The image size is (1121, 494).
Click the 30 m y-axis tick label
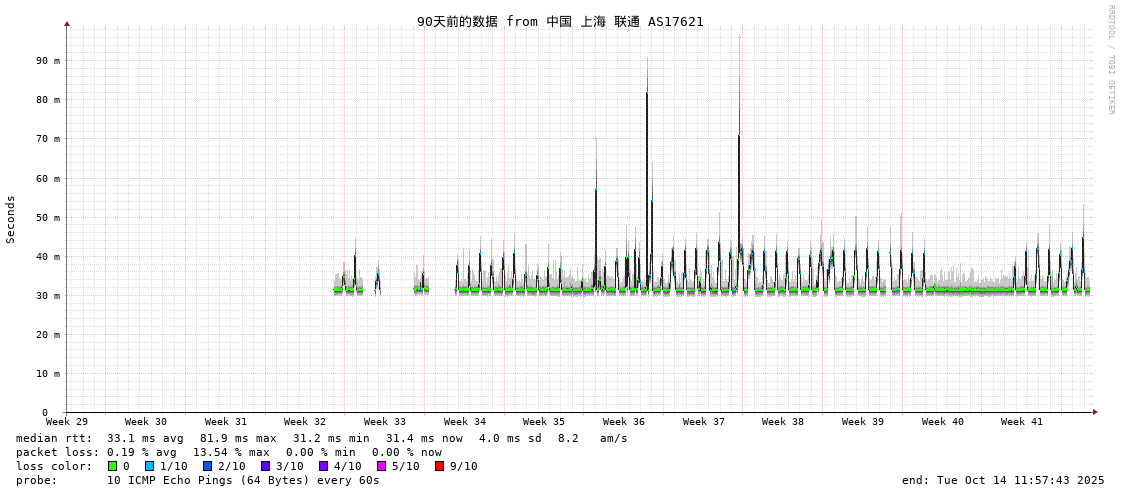point(48,296)
